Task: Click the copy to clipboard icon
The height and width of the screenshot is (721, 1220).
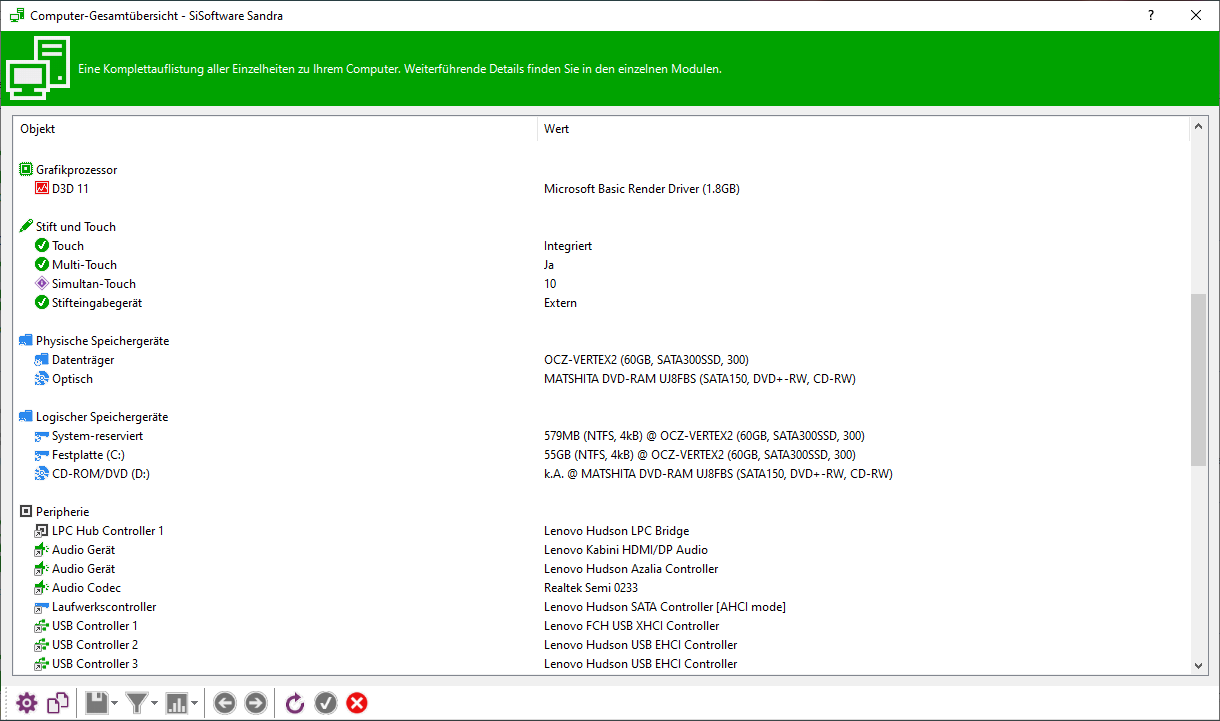Action: [x=58, y=703]
